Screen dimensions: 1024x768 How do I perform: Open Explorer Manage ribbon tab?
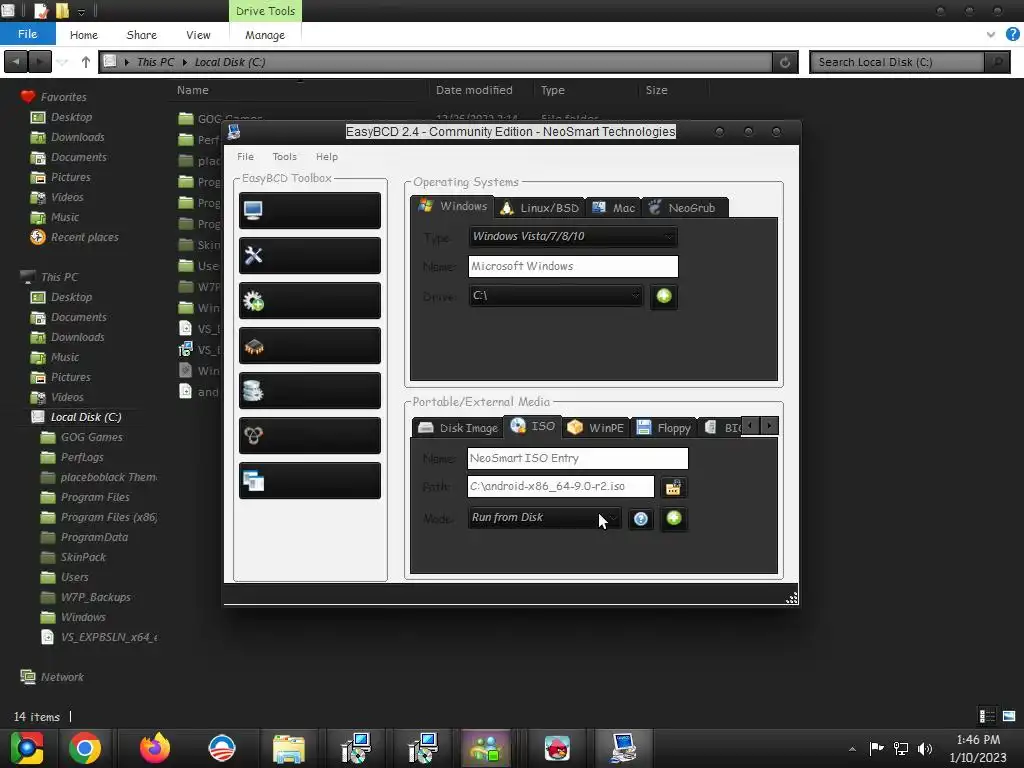pos(264,35)
